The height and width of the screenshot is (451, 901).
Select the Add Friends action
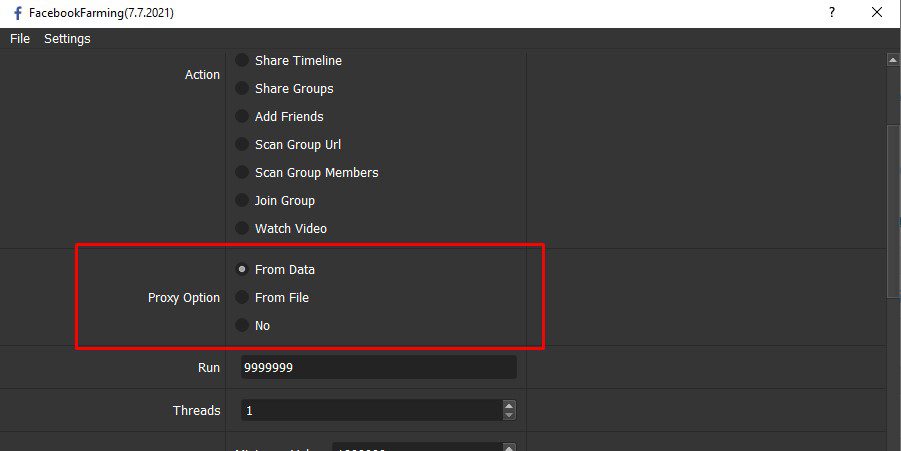279,117
